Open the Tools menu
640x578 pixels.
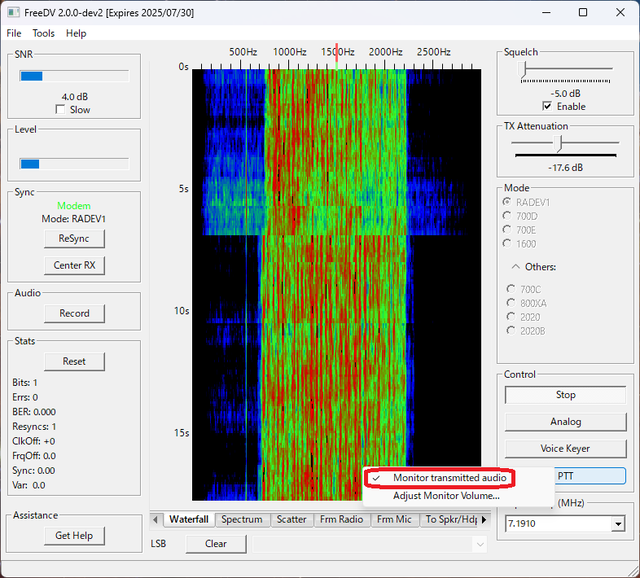coord(43,33)
